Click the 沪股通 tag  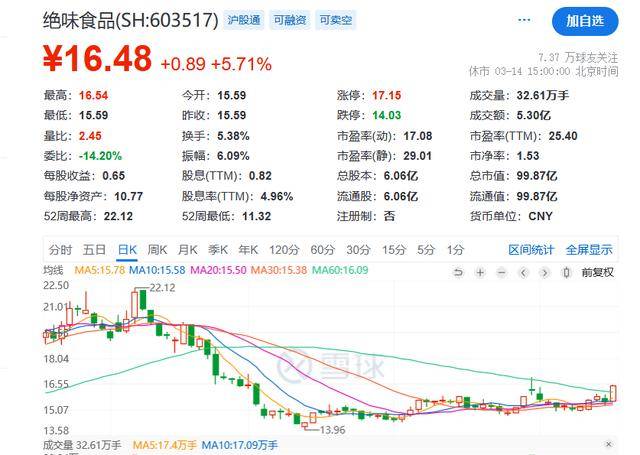[244, 20]
